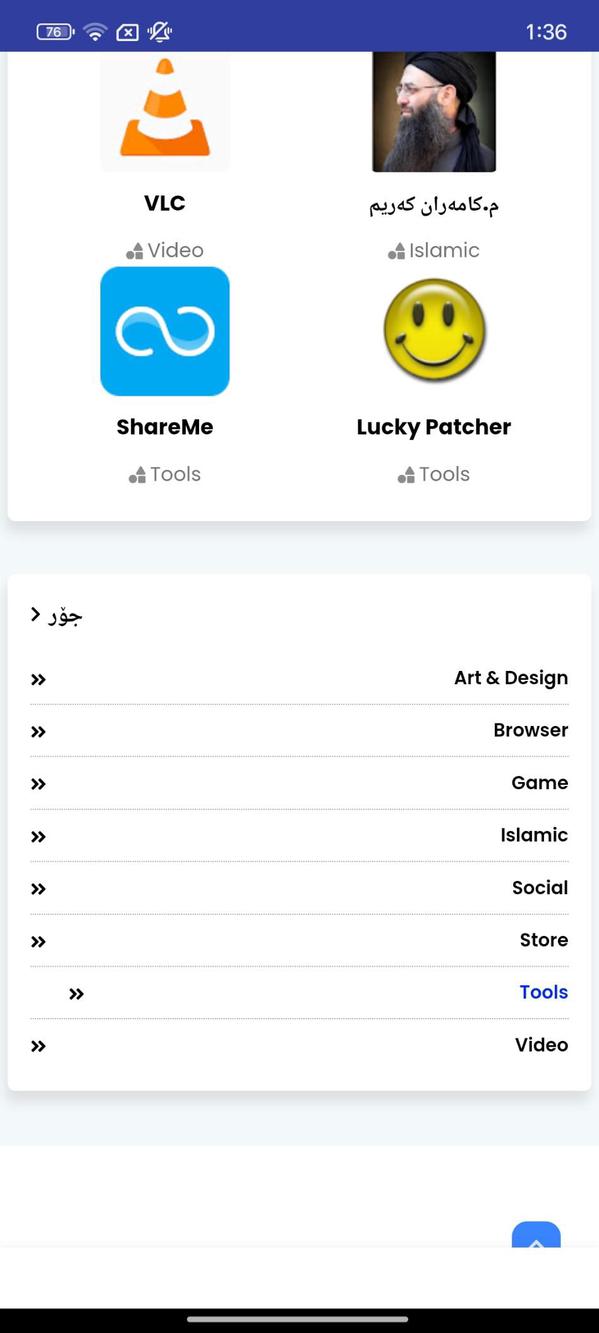Tap category icon beside Lucky Patcher's Tools

coord(406,475)
